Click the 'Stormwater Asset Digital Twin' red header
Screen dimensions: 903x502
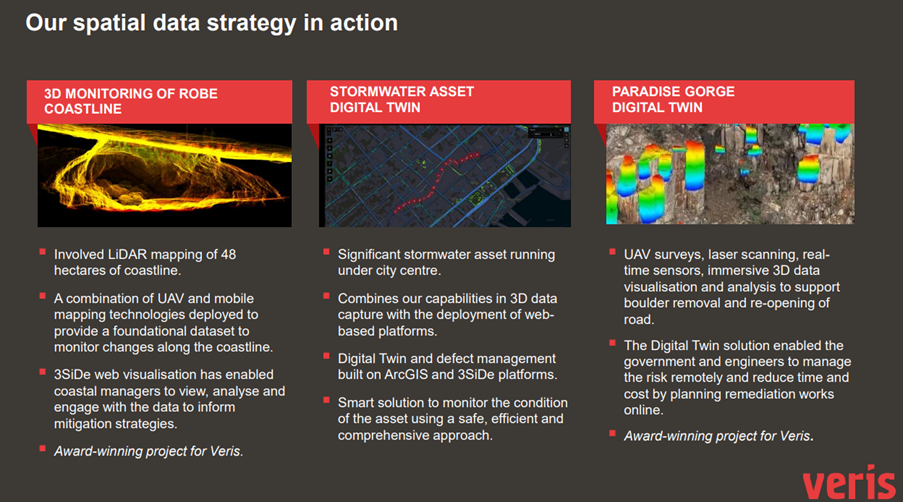tap(444, 102)
